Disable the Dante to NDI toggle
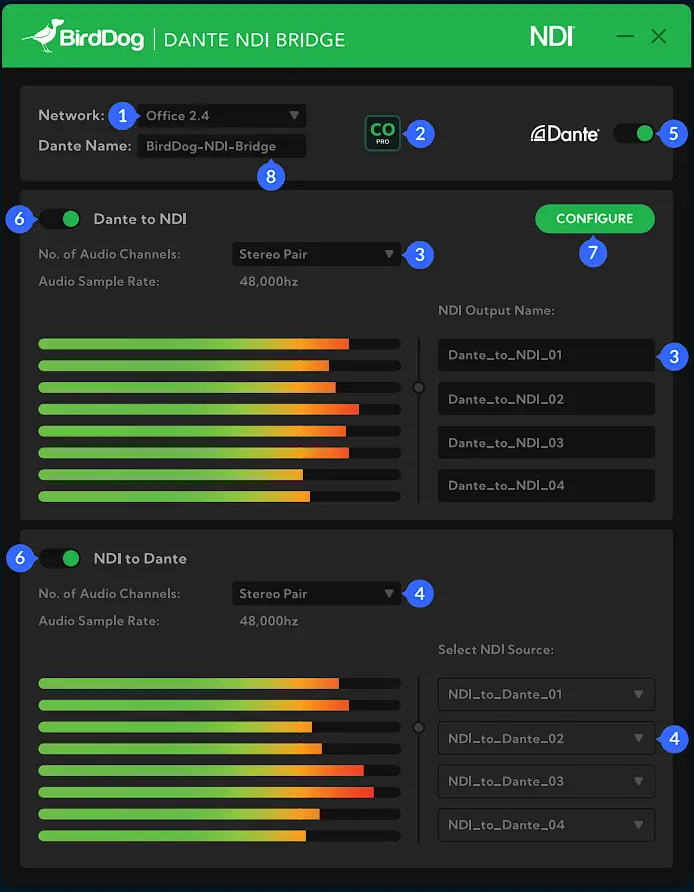Image resolution: width=694 pixels, height=892 pixels. pyautogui.click(x=60, y=219)
